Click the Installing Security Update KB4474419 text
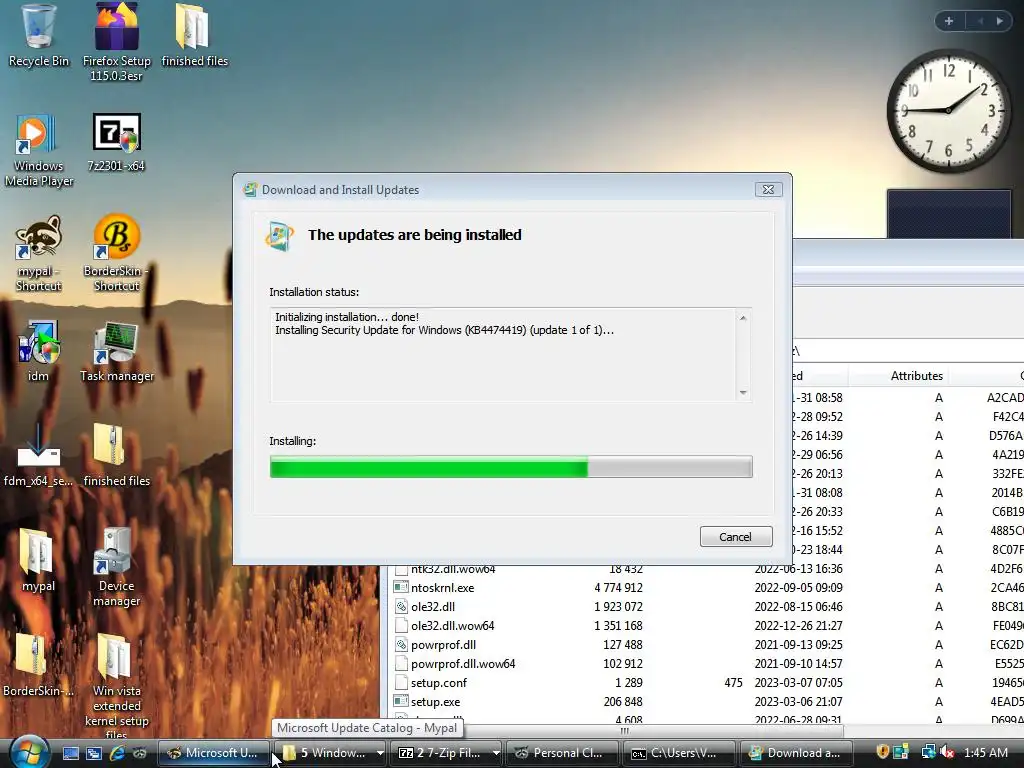The height and width of the screenshot is (768, 1024). [444, 330]
